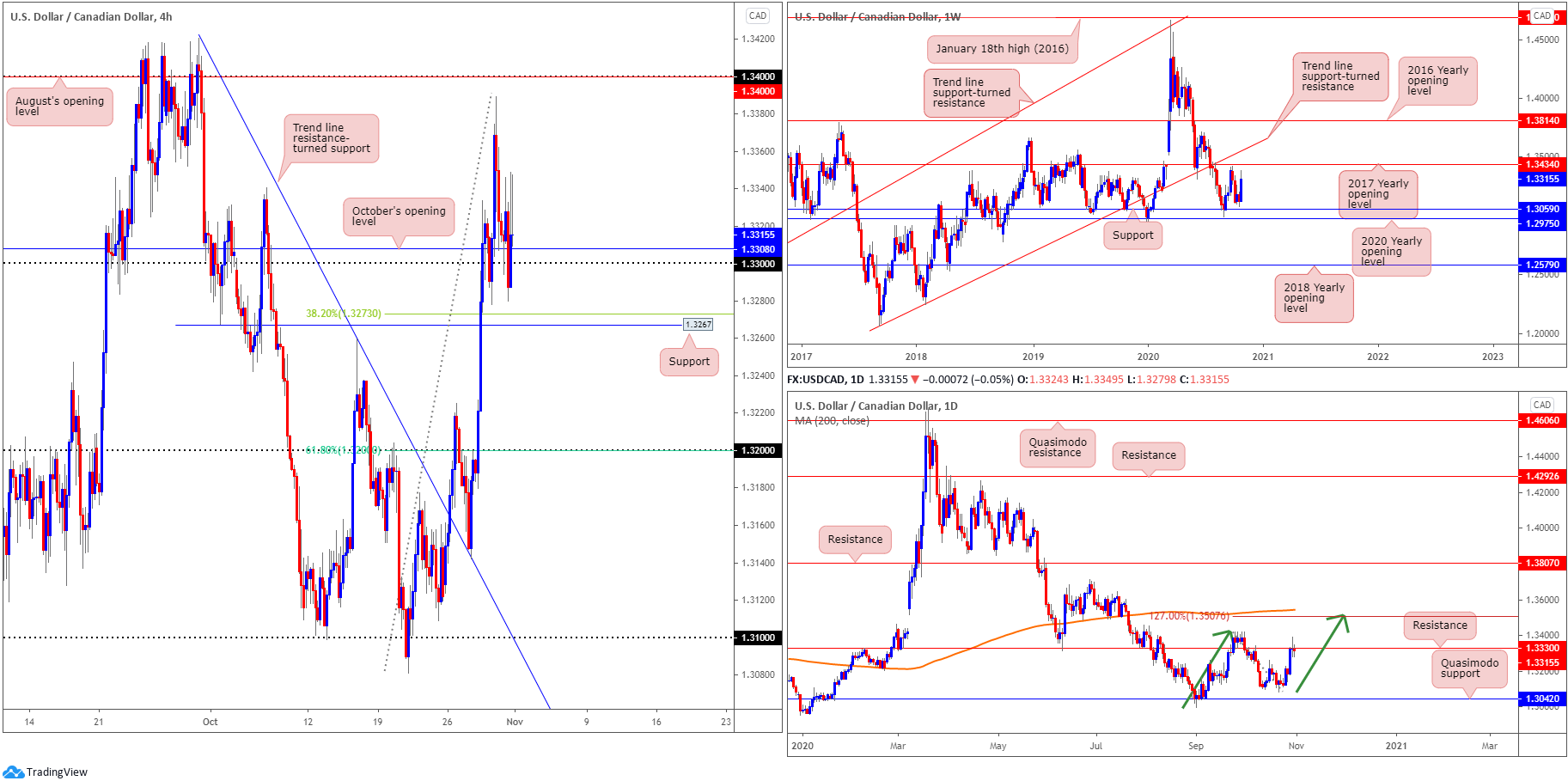Click the October's opening level annotation
The width and height of the screenshot is (1568, 781).
tap(399, 217)
